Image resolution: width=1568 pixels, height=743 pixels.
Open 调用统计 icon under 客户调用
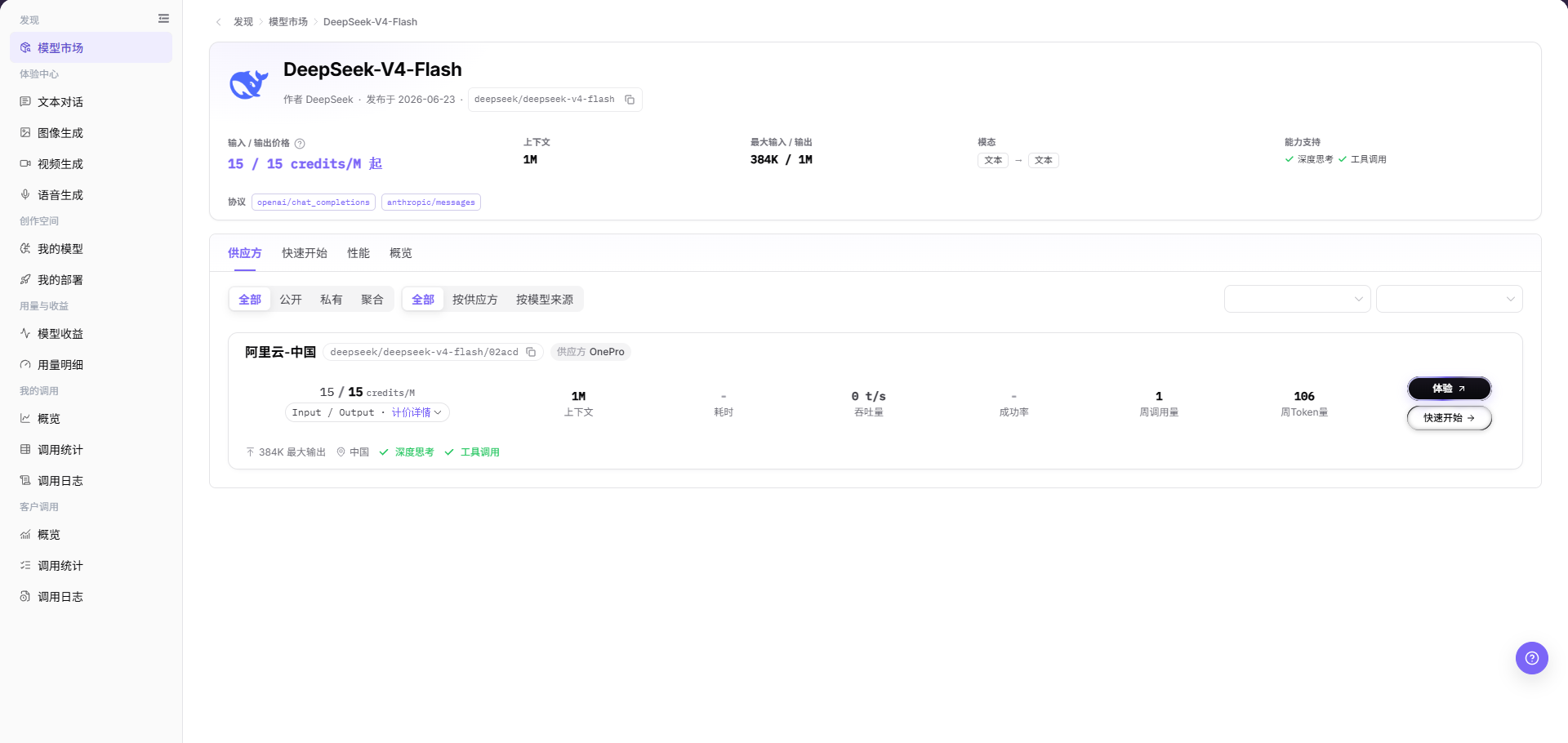click(x=25, y=566)
